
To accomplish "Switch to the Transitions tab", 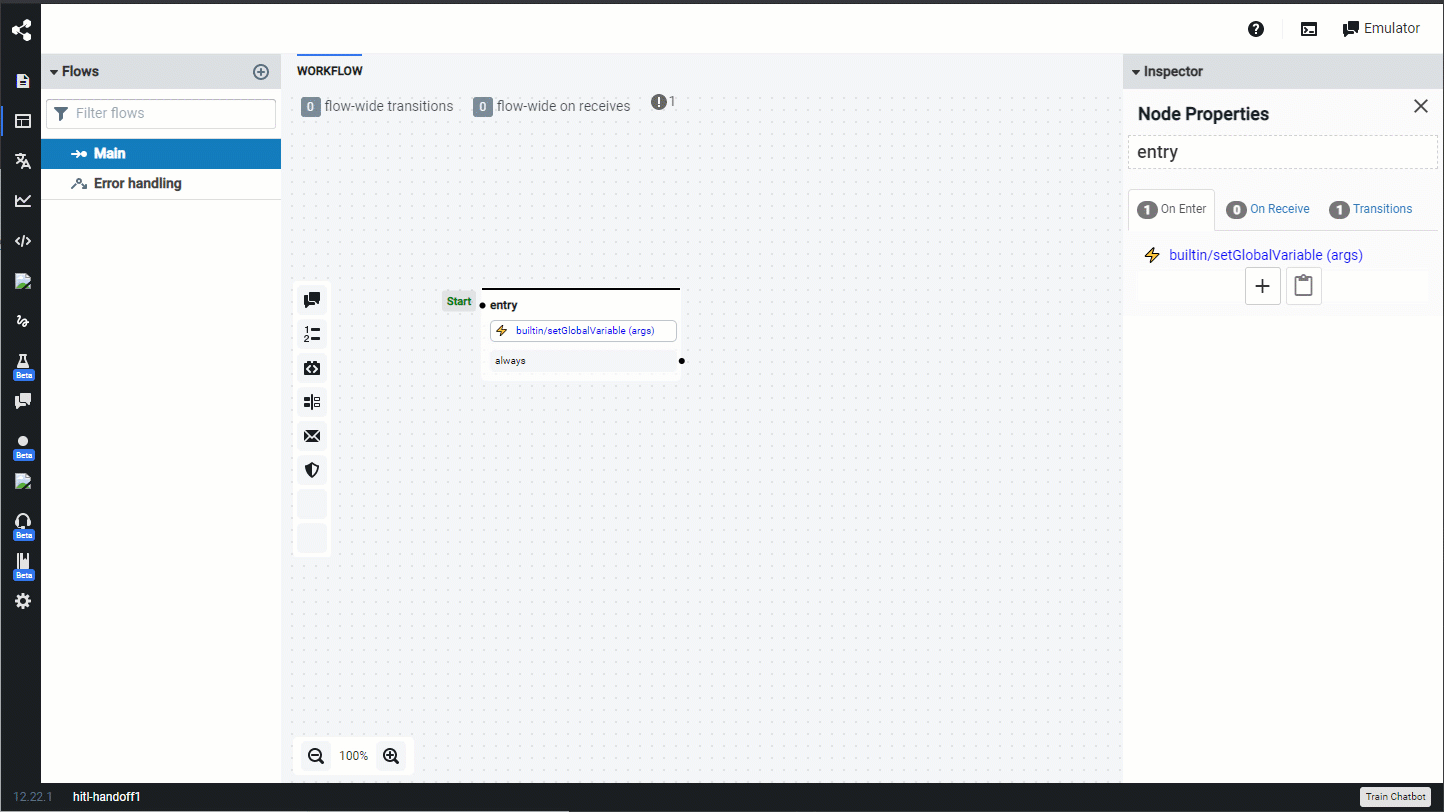I will (x=1371, y=209).
